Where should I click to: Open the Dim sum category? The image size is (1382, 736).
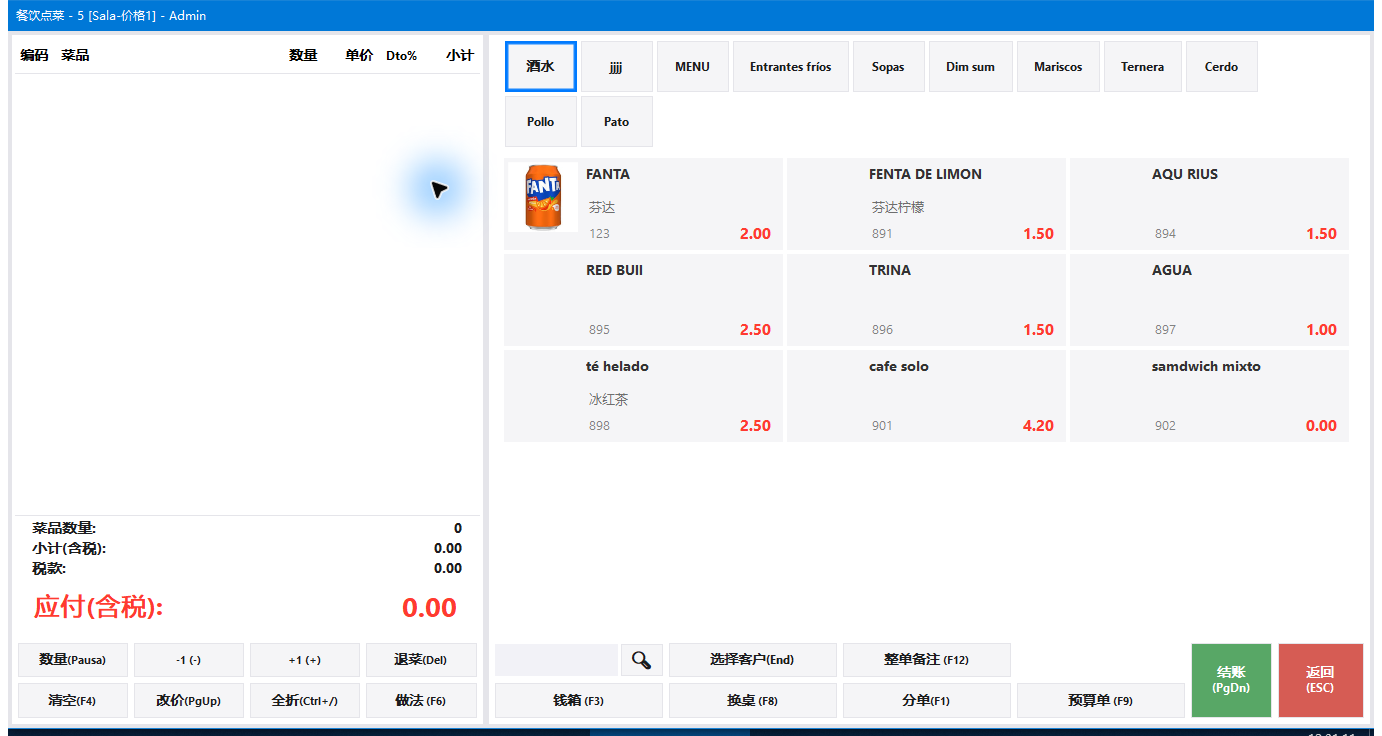point(971,67)
